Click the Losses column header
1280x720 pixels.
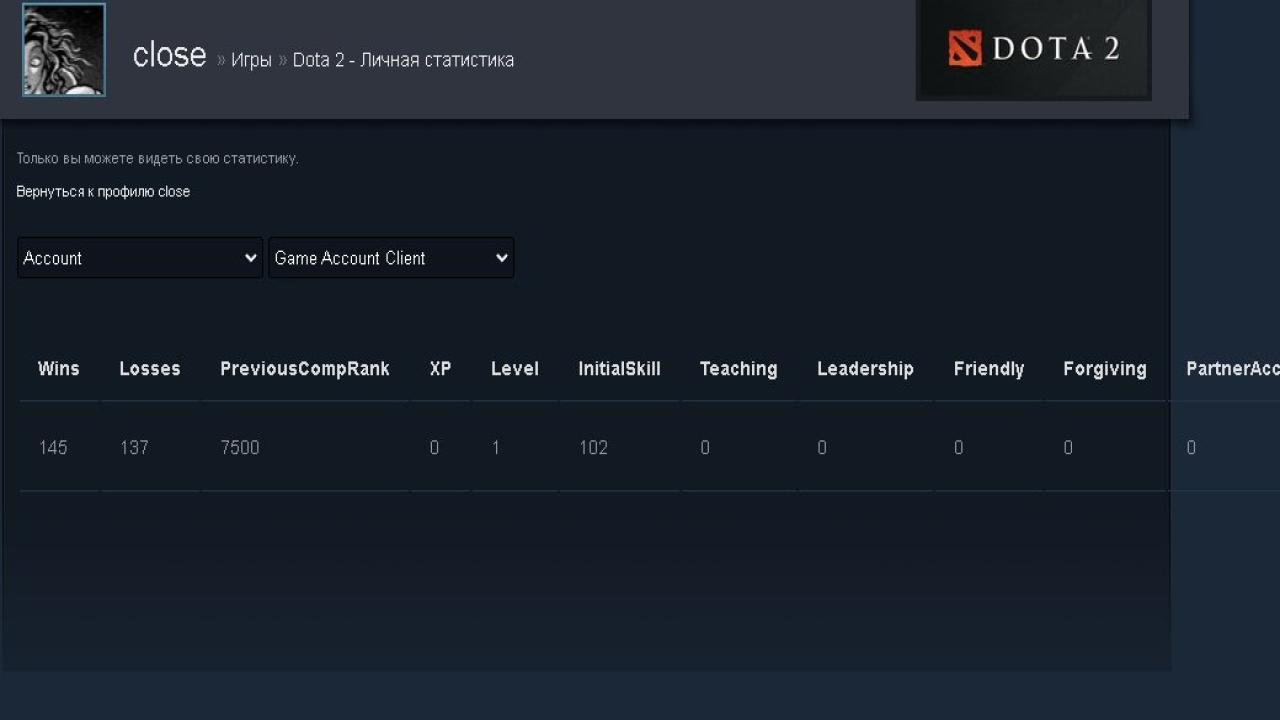150,369
